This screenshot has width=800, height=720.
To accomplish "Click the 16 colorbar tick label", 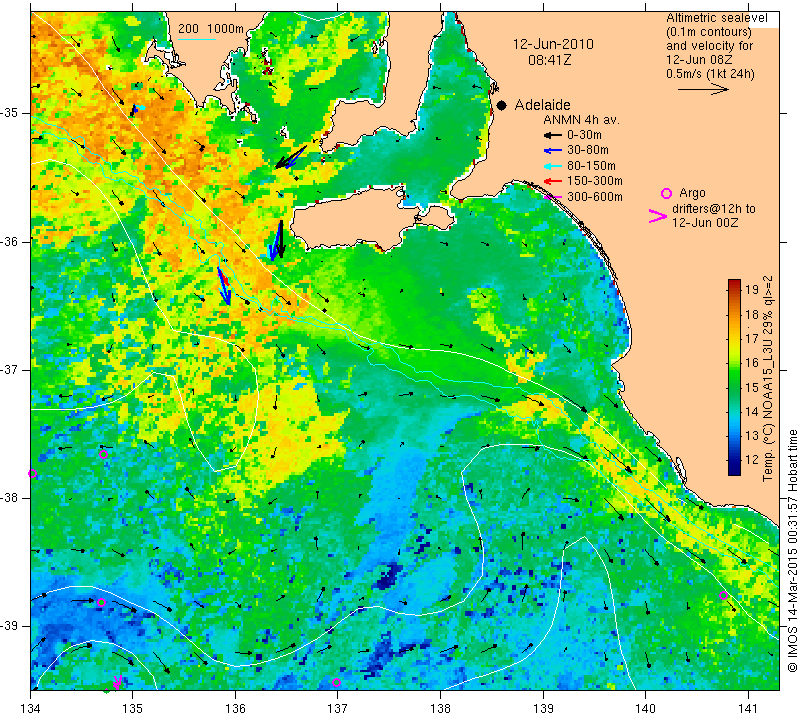I will coord(752,363).
